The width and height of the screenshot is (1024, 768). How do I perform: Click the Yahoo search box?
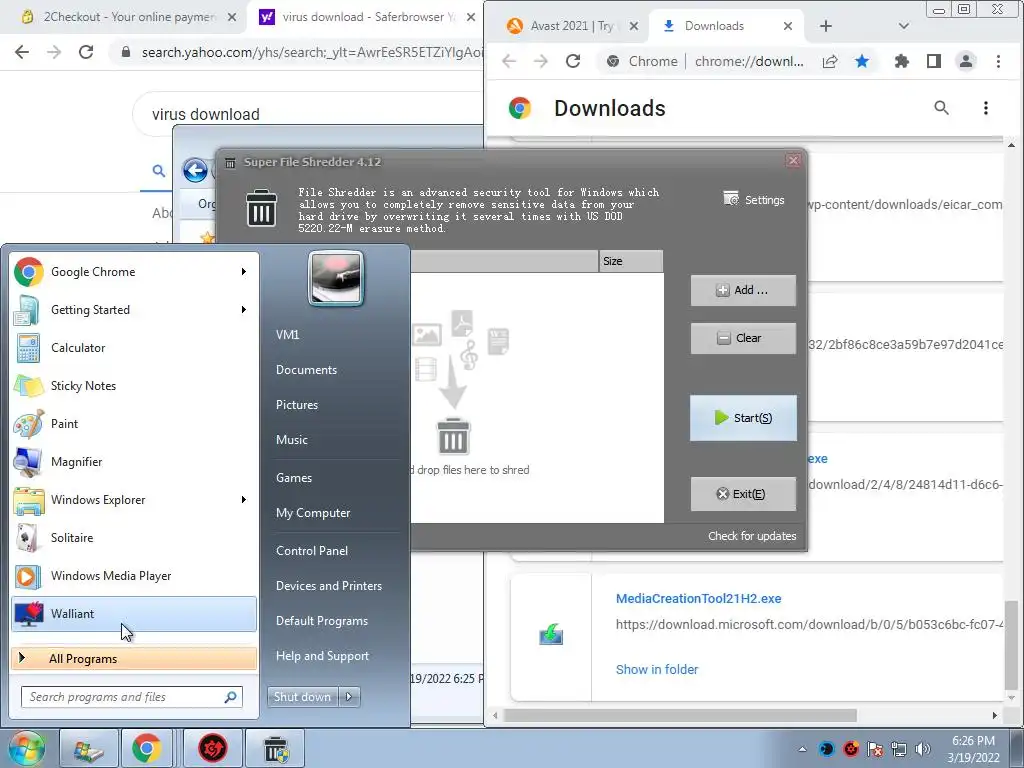click(x=308, y=114)
